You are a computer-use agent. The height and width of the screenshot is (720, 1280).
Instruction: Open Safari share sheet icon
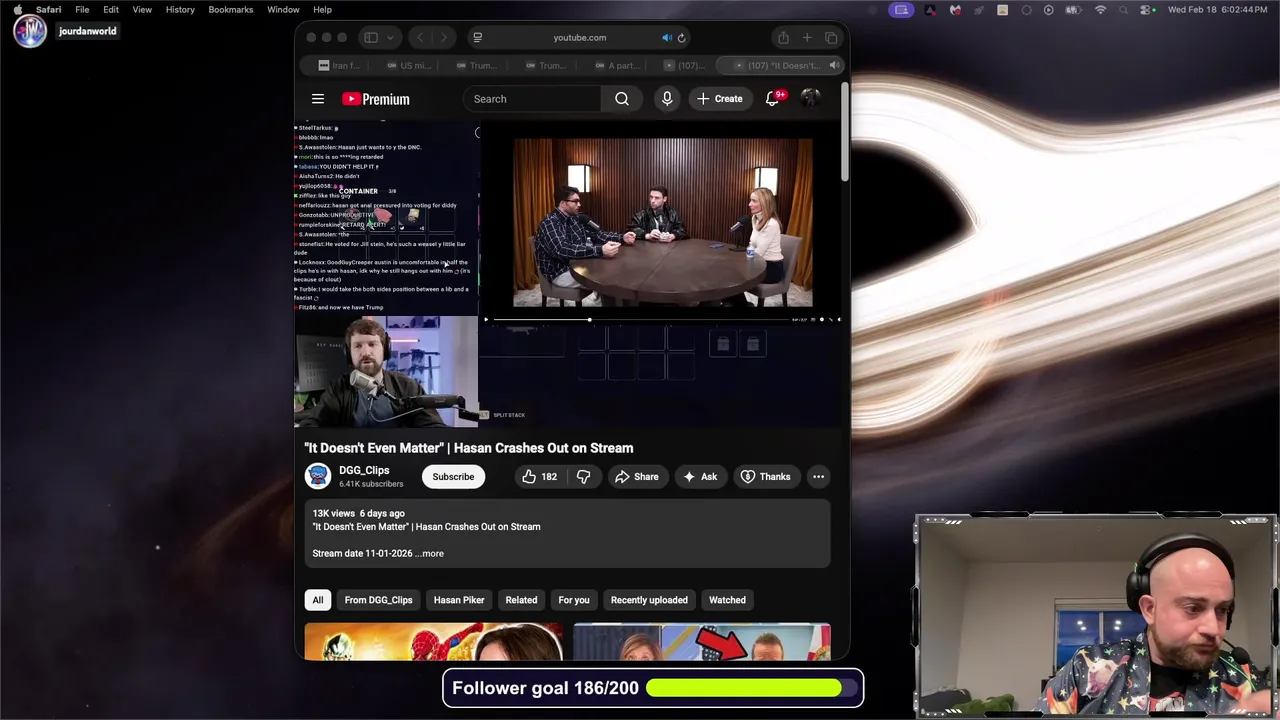[783, 38]
